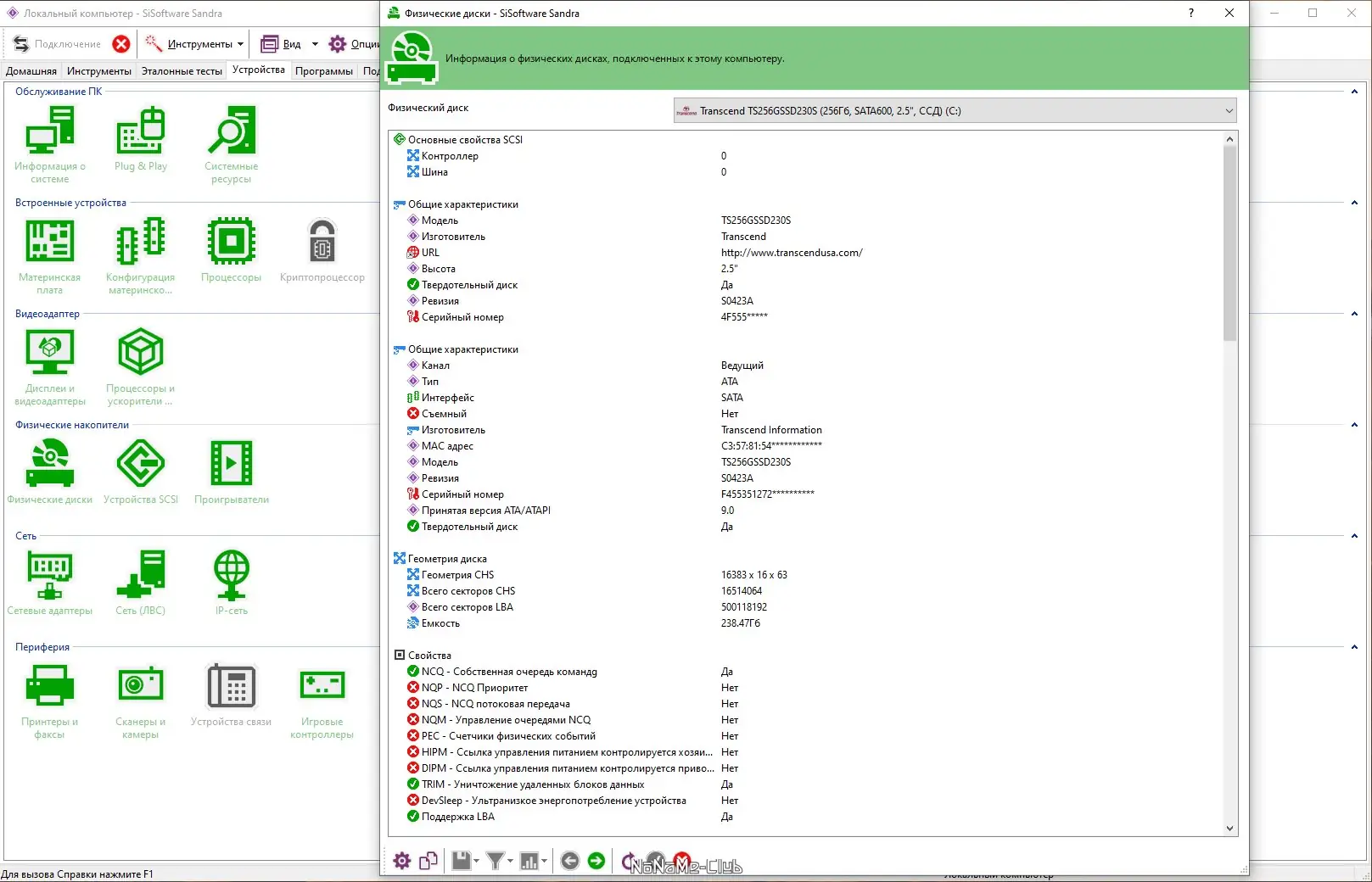Open the Принтеры и факсы module
The height and width of the screenshot is (882, 1372).
point(50,700)
